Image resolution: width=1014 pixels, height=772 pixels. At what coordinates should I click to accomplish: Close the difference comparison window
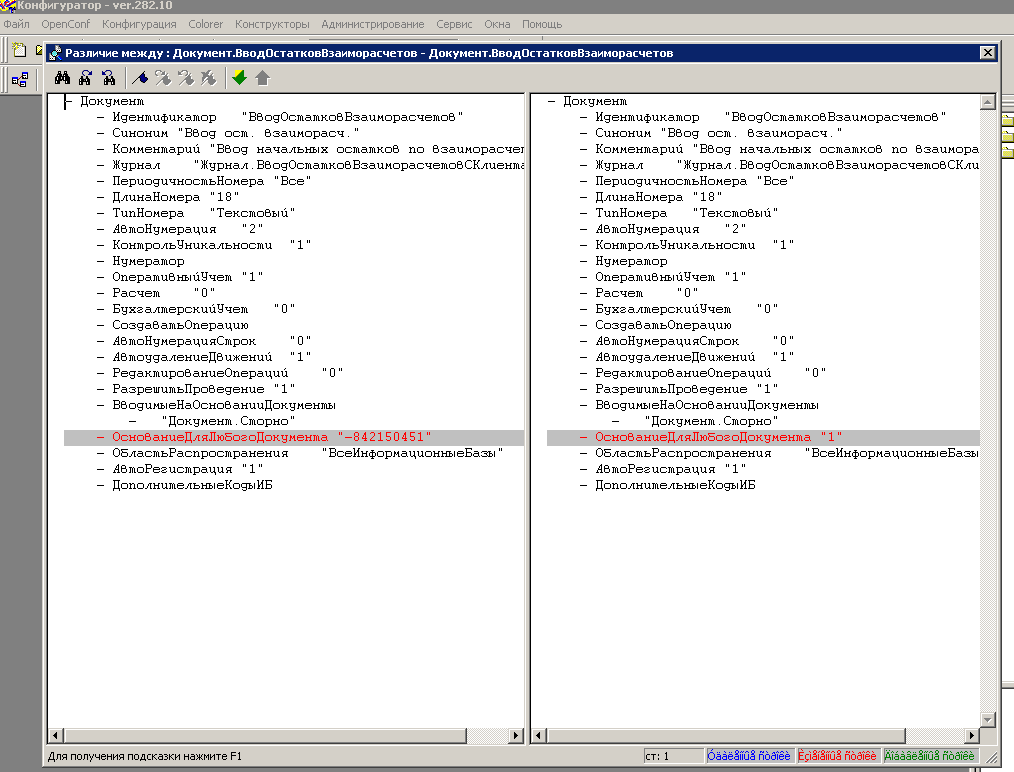pos(987,53)
